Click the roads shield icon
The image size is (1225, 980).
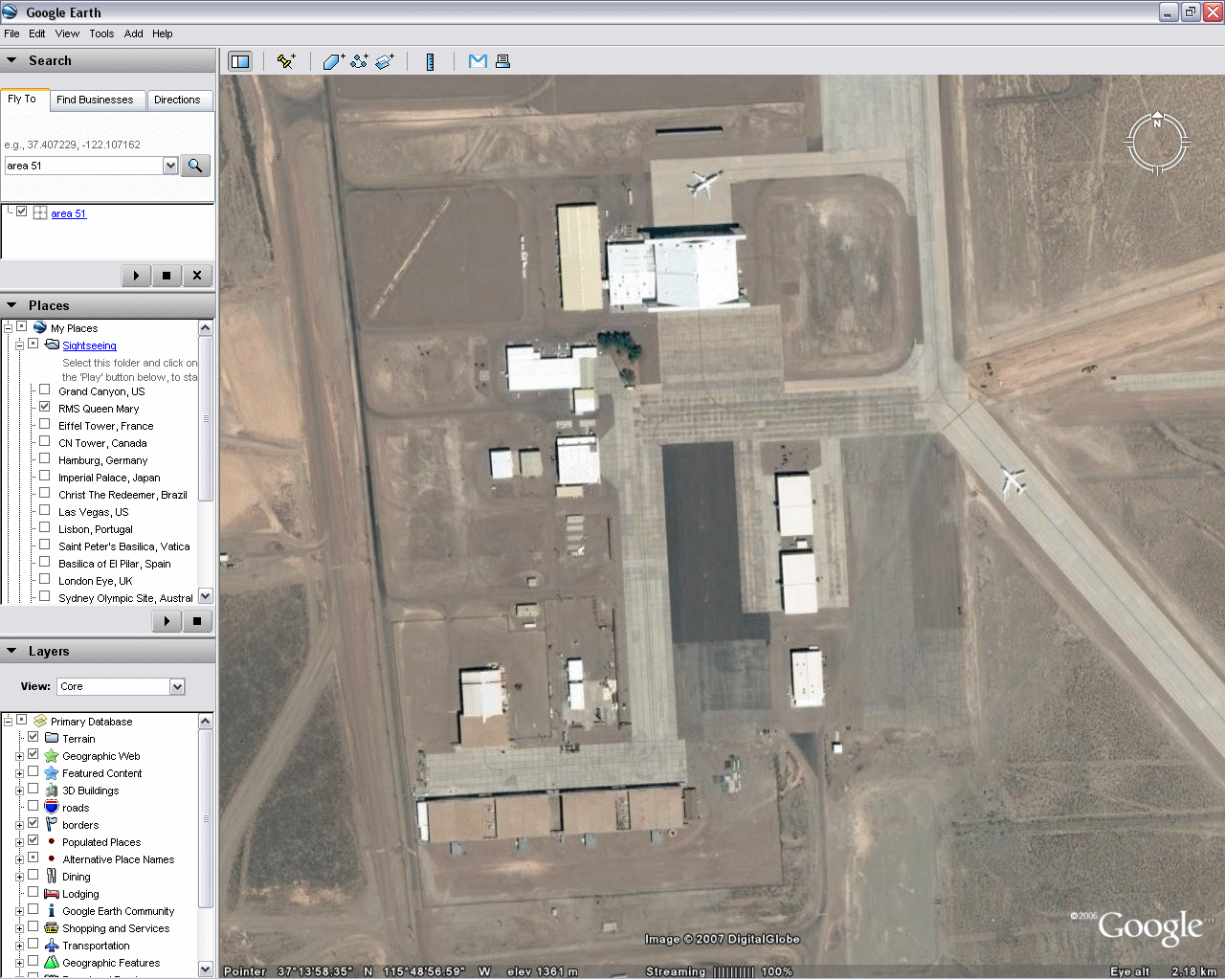click(x=52, y=807)
